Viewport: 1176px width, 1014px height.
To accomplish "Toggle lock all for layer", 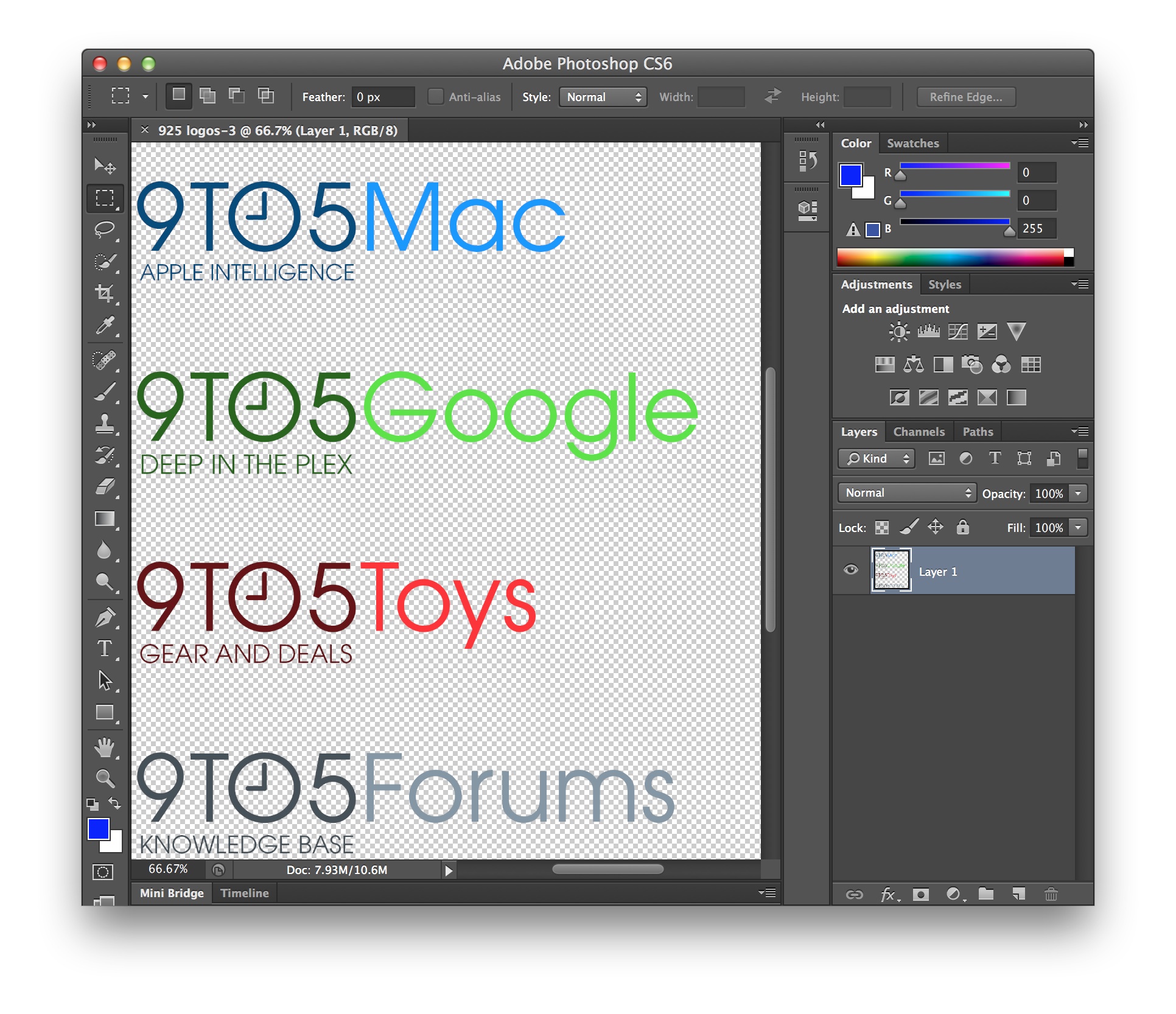I will tap(962, 527).
